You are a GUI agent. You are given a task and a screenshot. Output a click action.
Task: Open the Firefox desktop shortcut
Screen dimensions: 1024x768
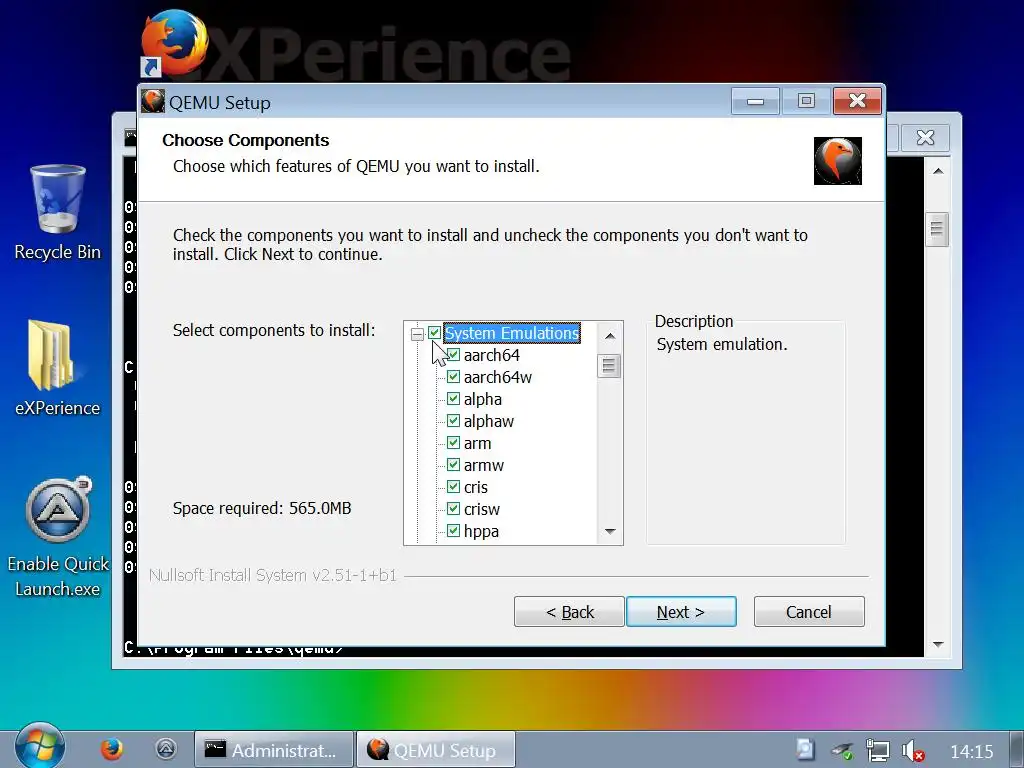[174, 44]
